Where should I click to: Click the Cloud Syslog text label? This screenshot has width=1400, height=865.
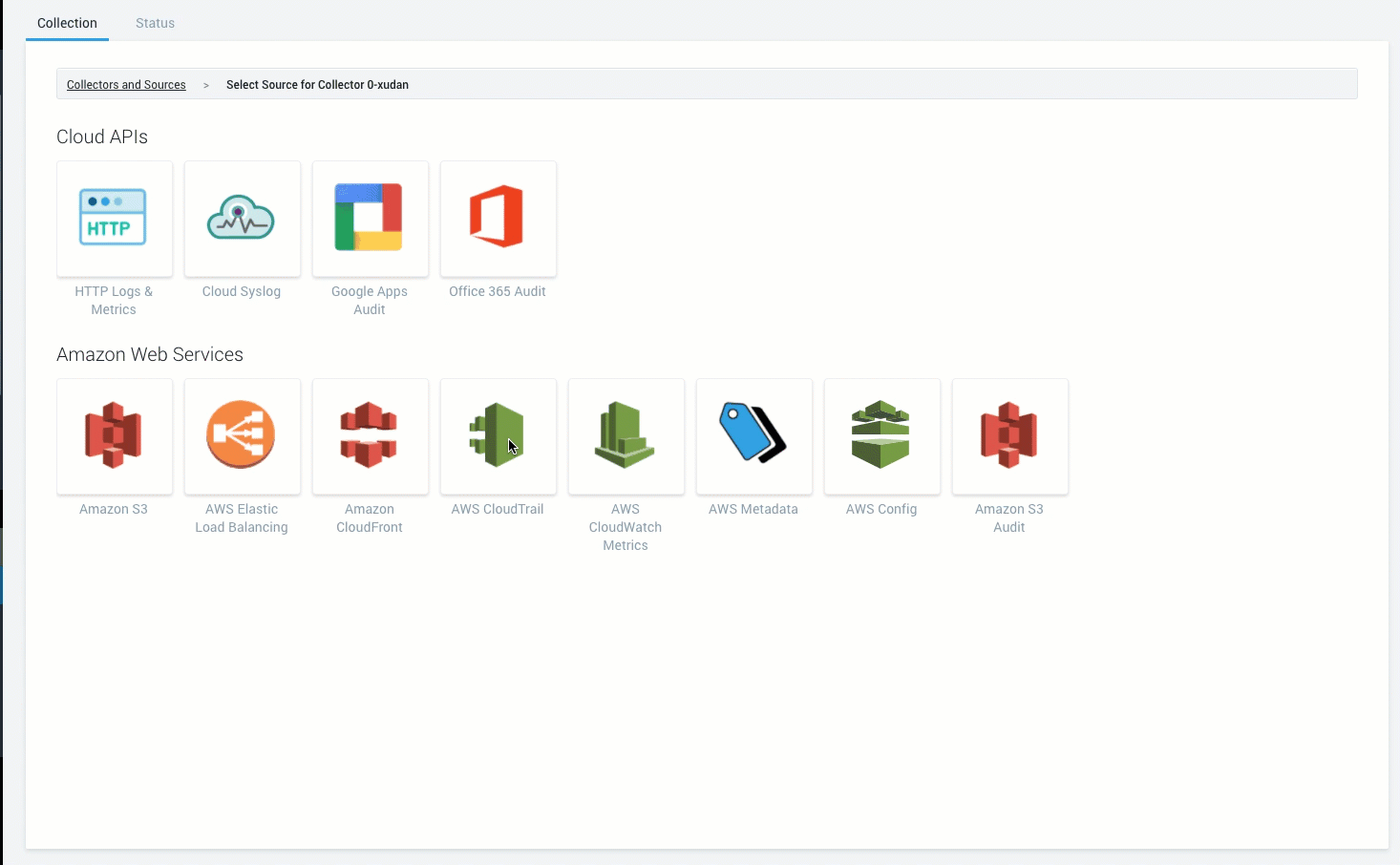tap(242, 291)
